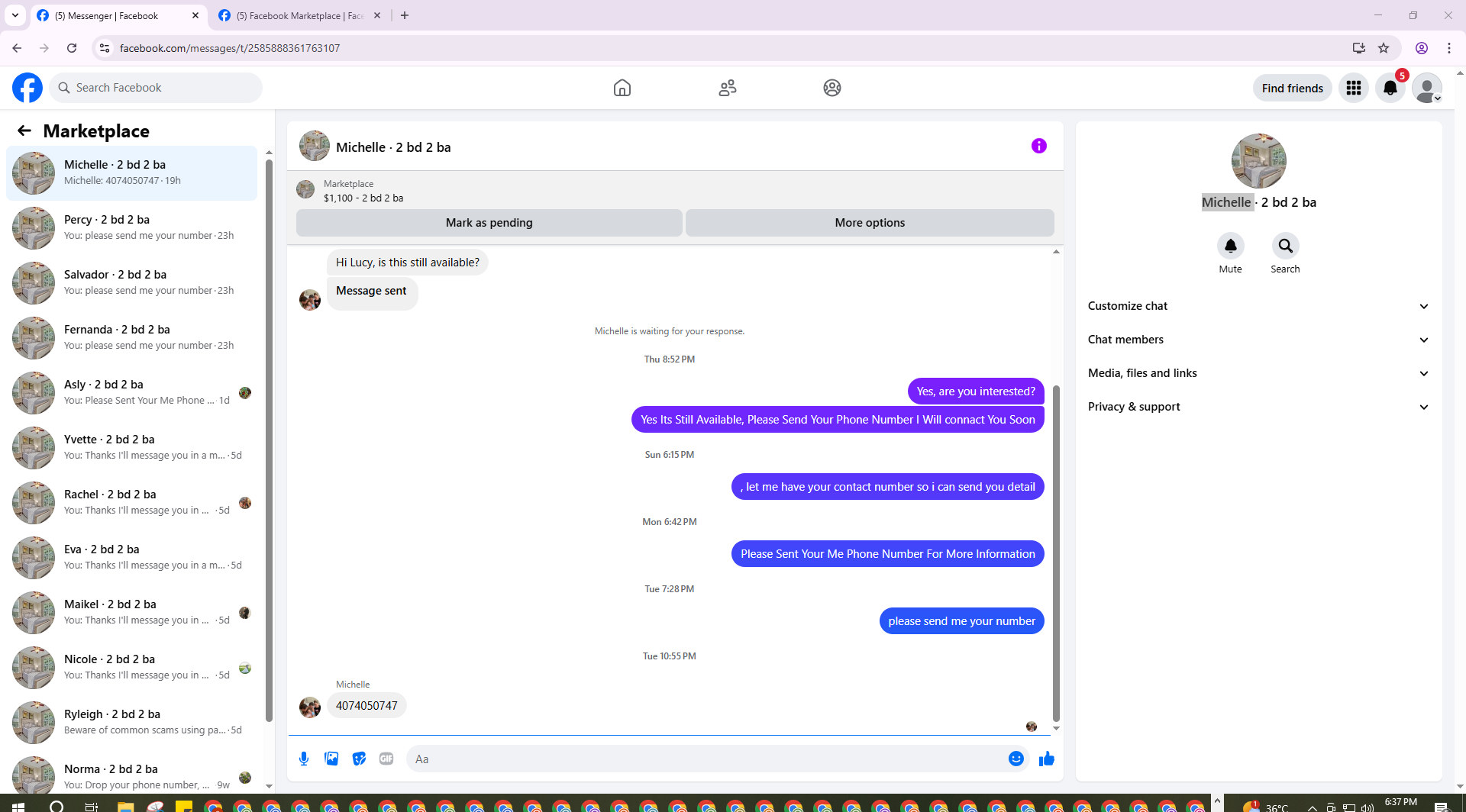Open the Facebook home logo
1466x812 pixels.
click(x=27, y=88)
